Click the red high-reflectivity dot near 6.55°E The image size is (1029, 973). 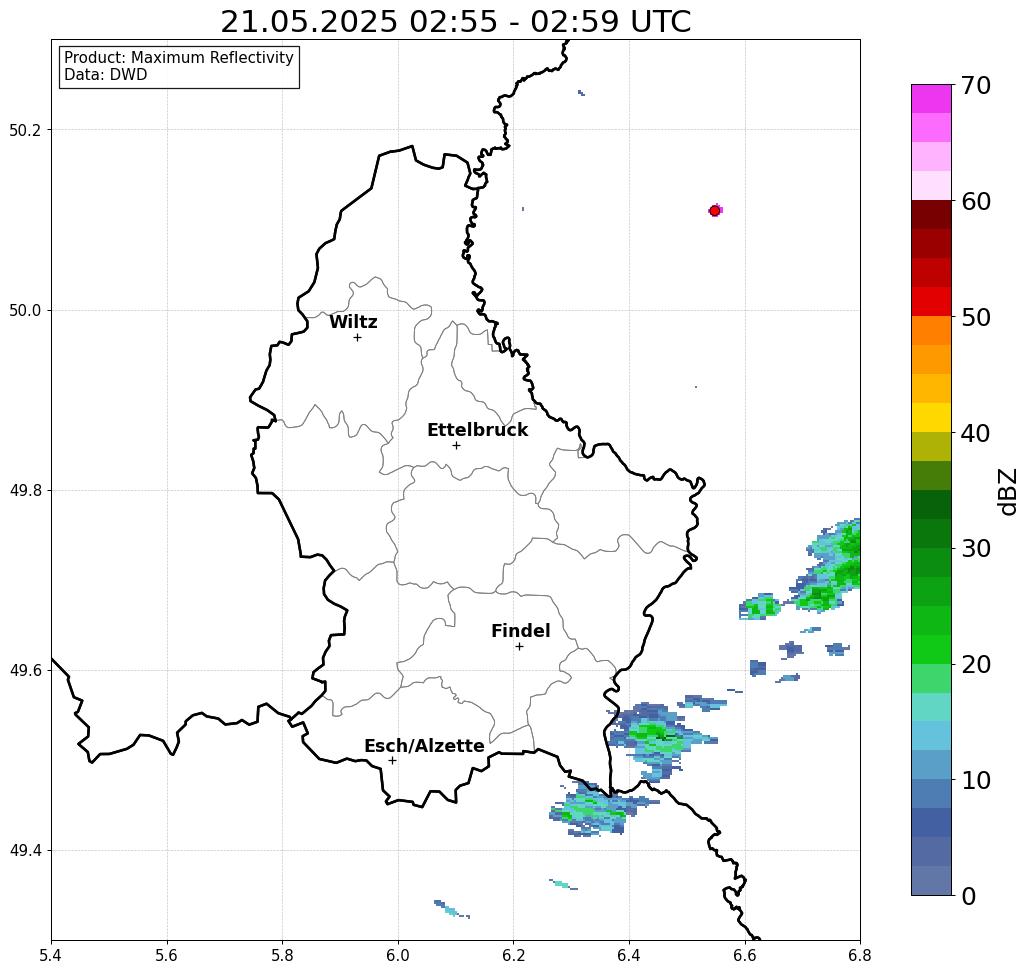715,211
